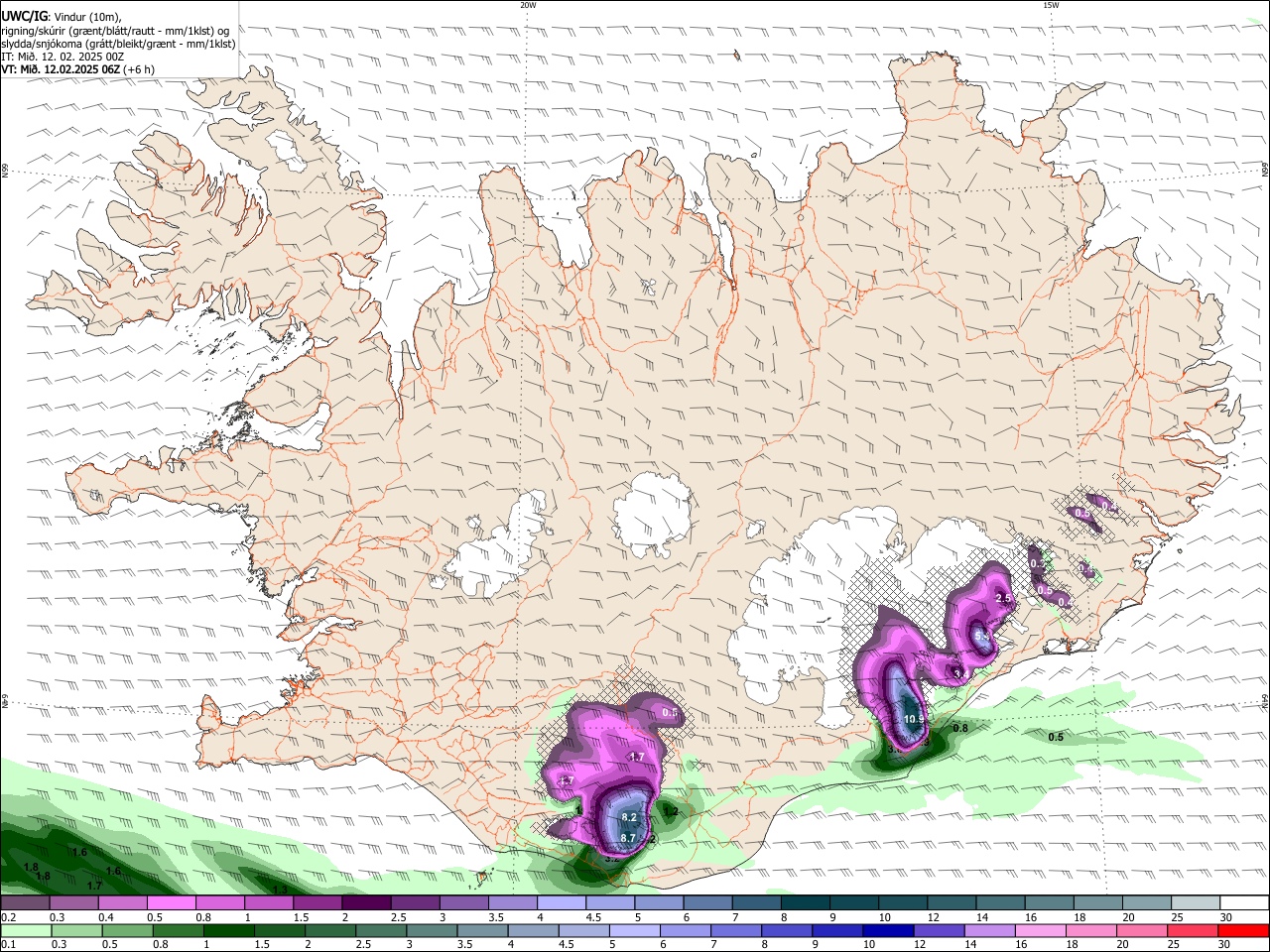Click the 'UWC/IG: Vindur (10m),' title line
This screenshot has height=952, width=1270.
pyautogui.click(x=62, y=16)
